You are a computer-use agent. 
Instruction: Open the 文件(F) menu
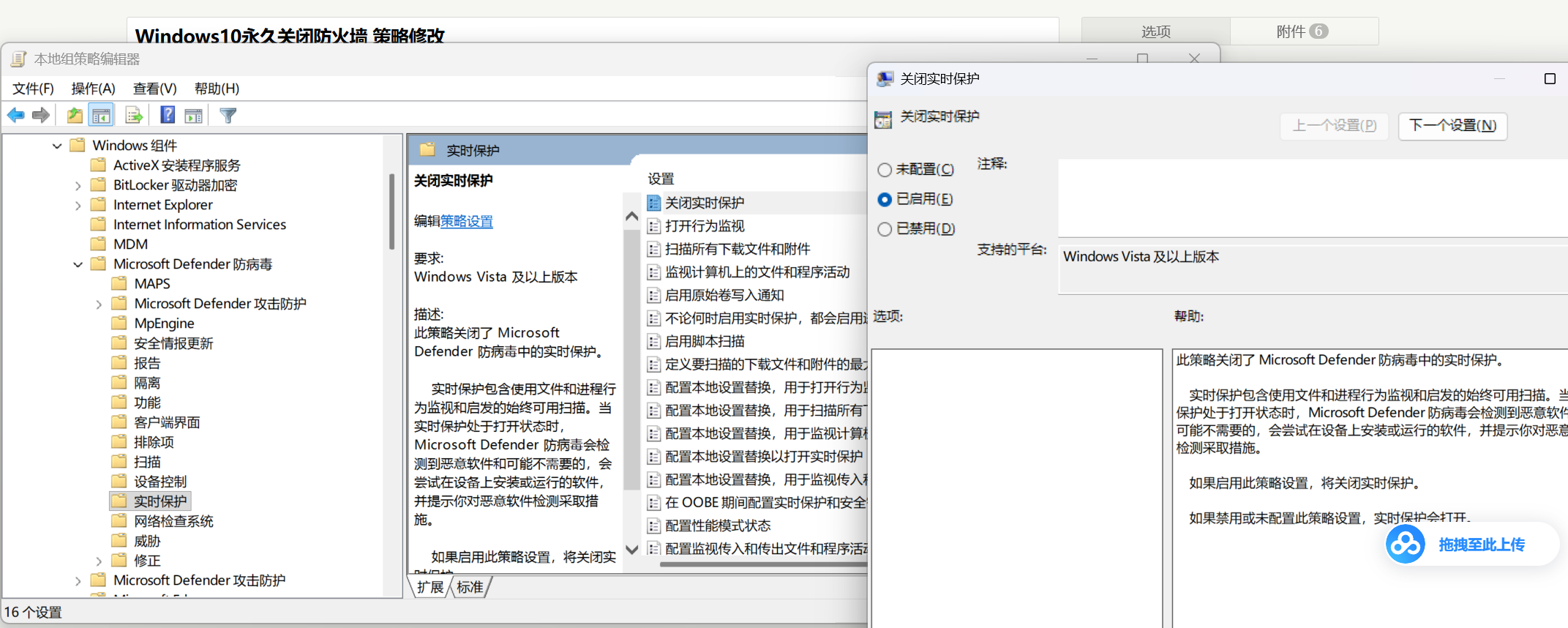(33, 89)
